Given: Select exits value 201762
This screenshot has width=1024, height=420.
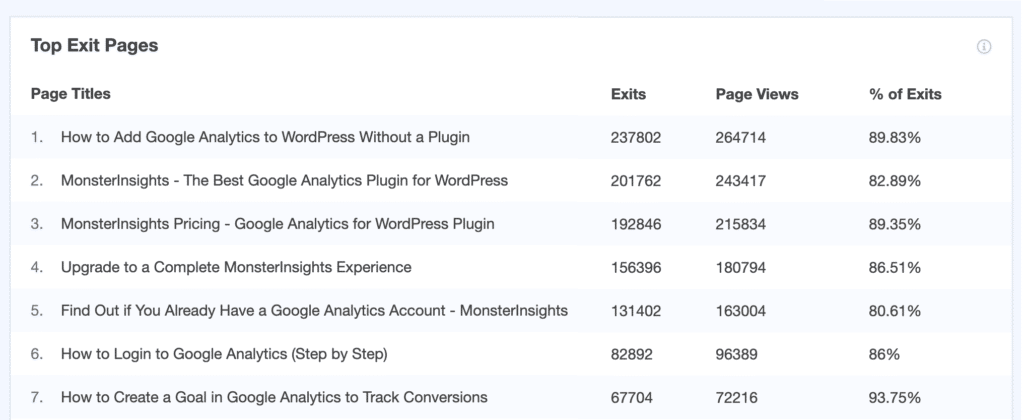Looking at the screenshot, I should 636,181.
